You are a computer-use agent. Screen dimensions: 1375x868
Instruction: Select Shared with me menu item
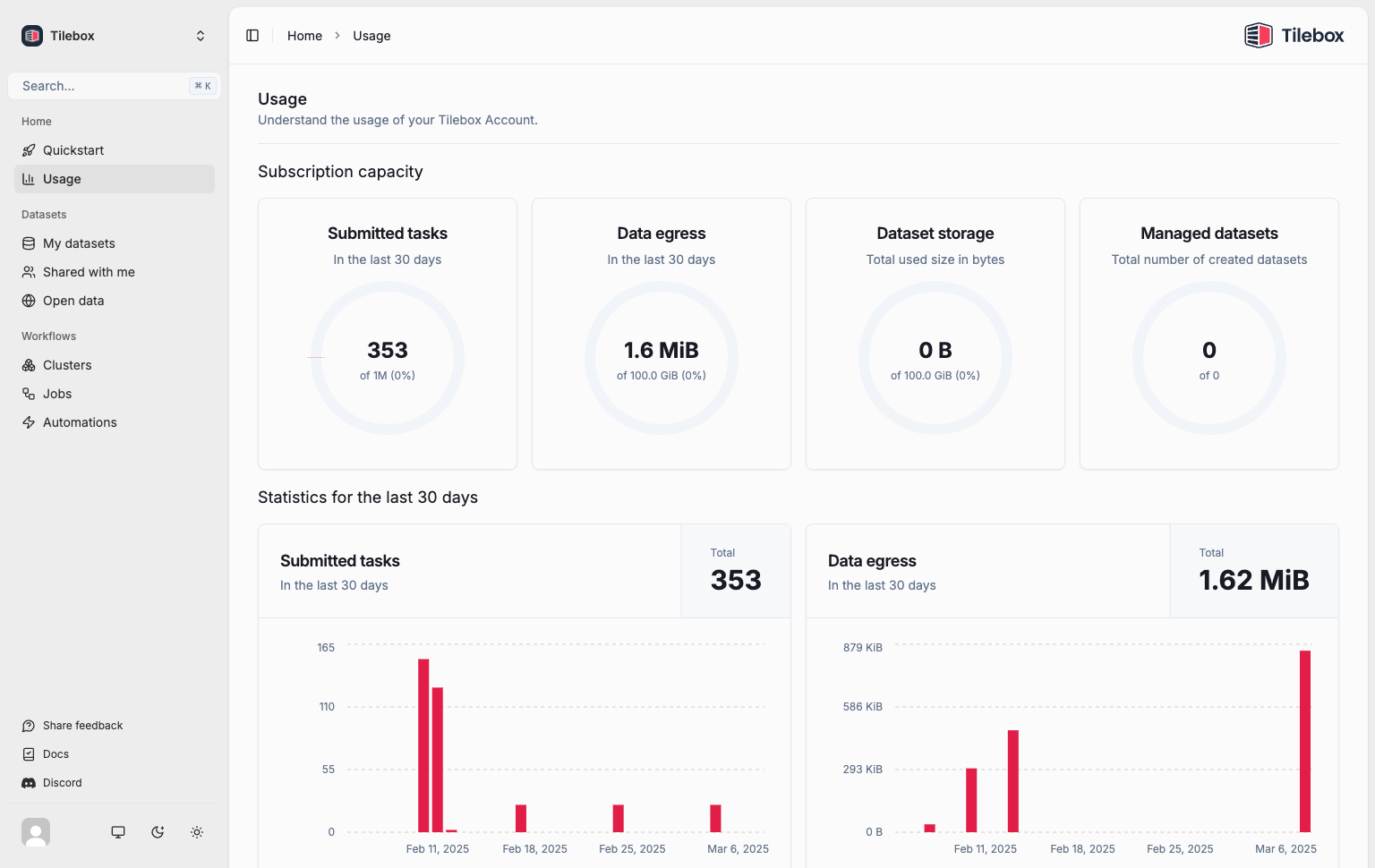click(89, 272)
